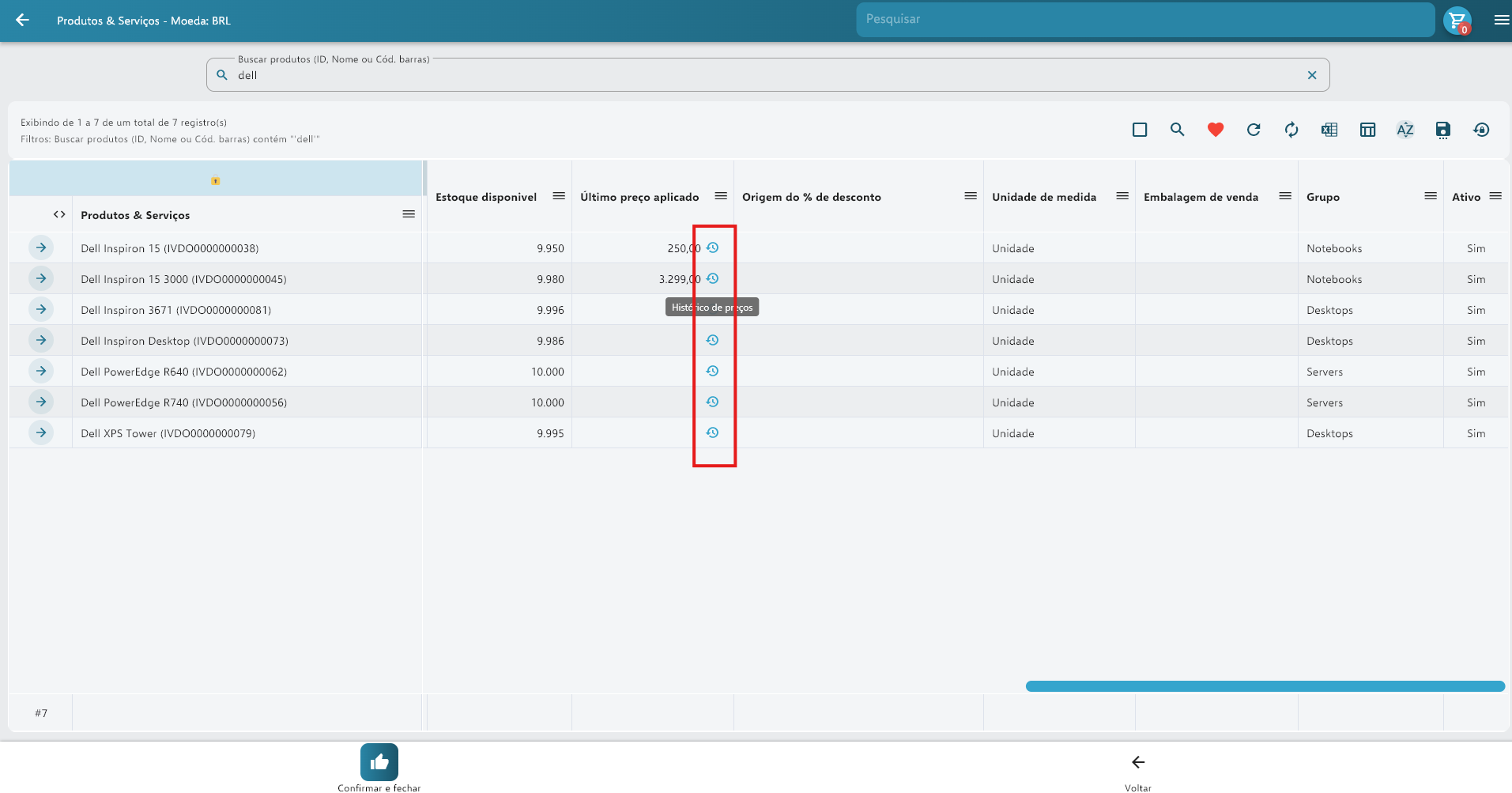Click the arrow button for Dell PowerEdge R640
This screenshot has width=1512, height=793.
point(41,371)
